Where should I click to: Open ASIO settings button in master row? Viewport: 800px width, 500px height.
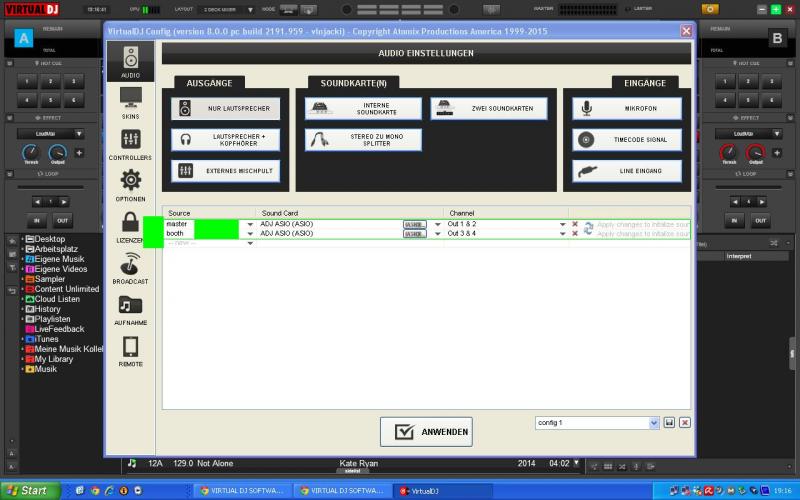coord(415,224)
